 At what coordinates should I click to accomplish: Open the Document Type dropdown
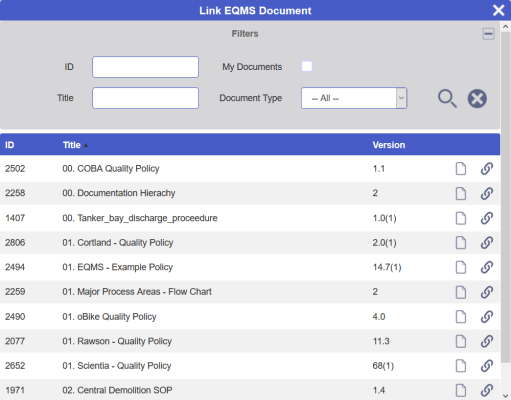point(354,98)
